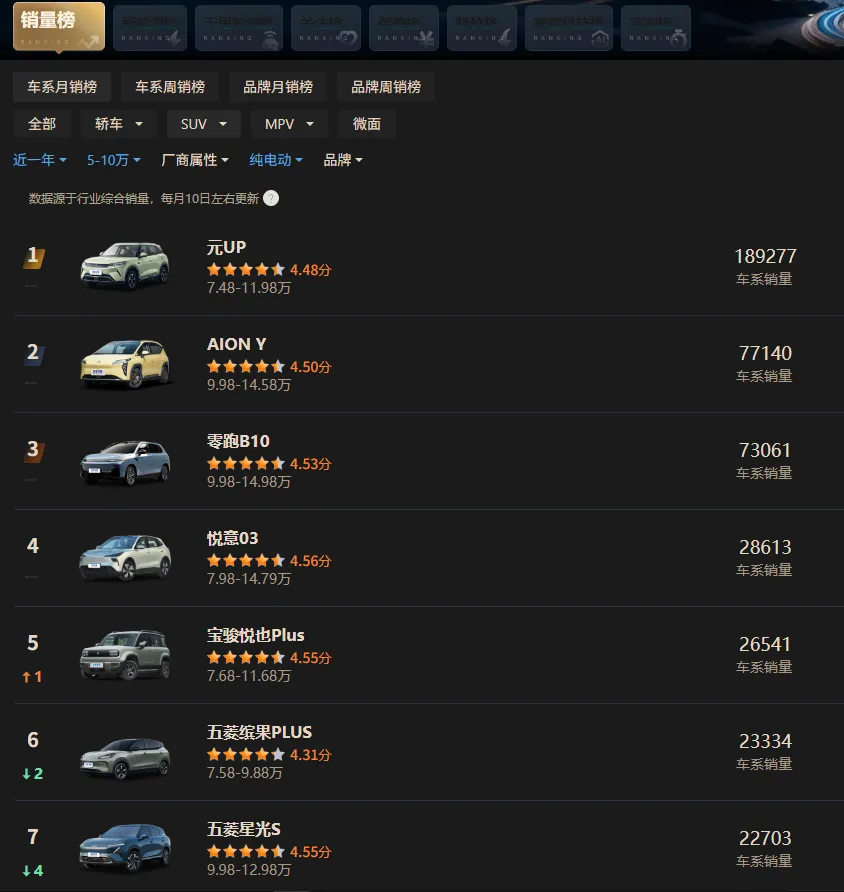Click the 五菱星光S car thumbnail

coord(125,848)
